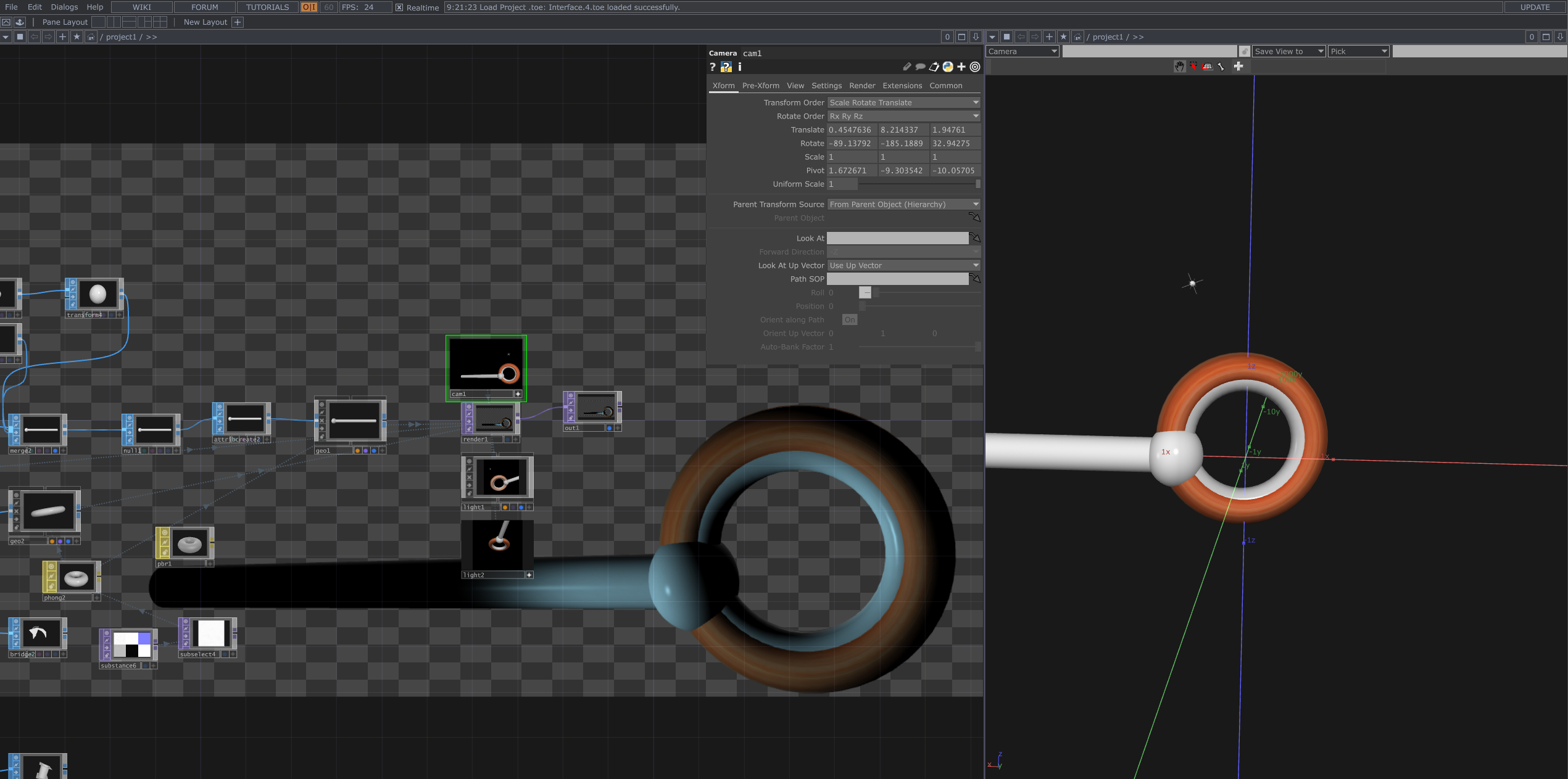Toggle the grid floor icon in viewer
Viewport: 1568px width, 779px height.
[x=1208, y=67]
